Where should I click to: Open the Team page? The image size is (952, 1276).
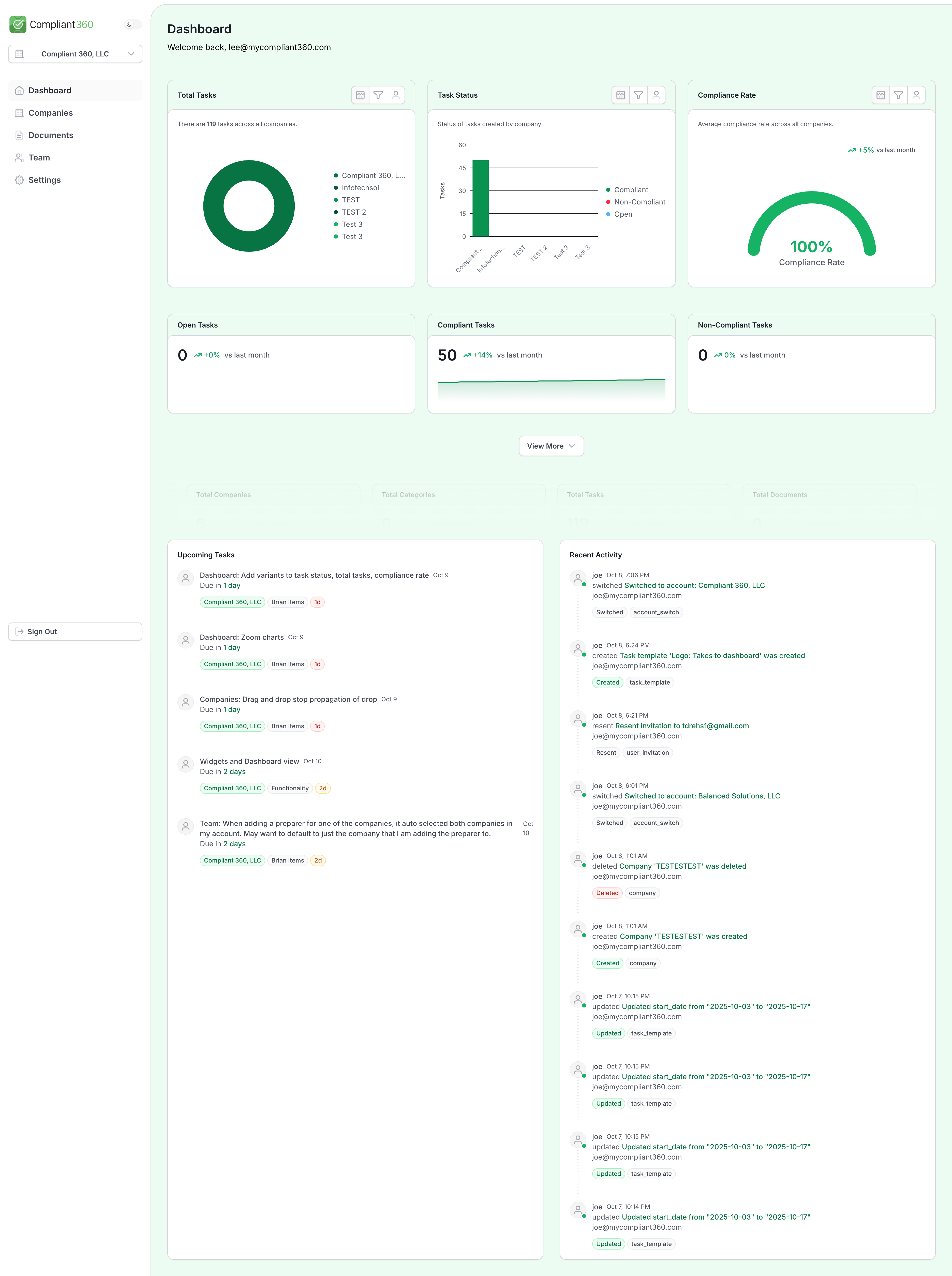pyautogui.click(x=75, y=157)
